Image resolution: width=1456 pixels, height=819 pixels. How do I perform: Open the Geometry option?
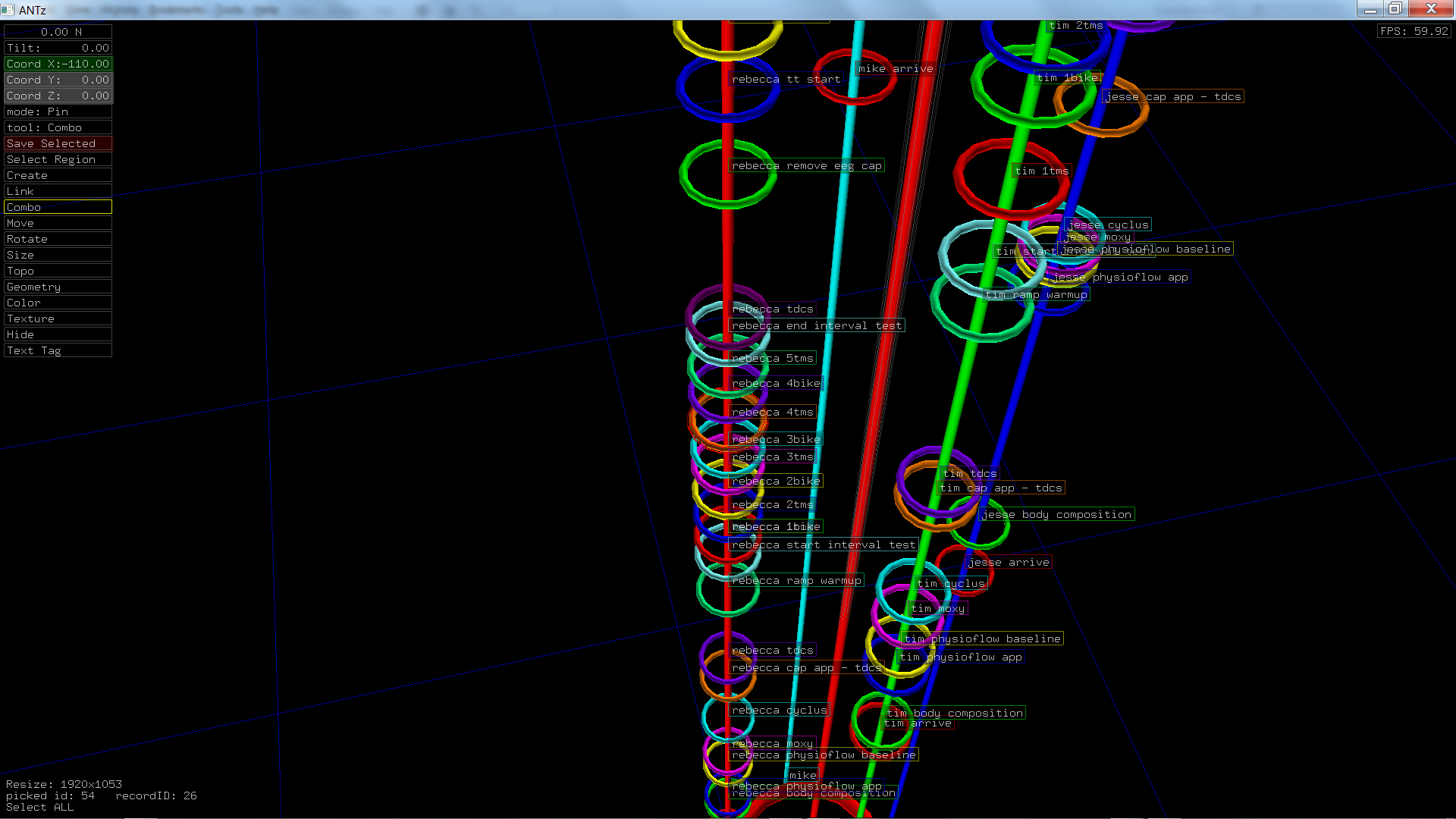[x=58, y=287]
